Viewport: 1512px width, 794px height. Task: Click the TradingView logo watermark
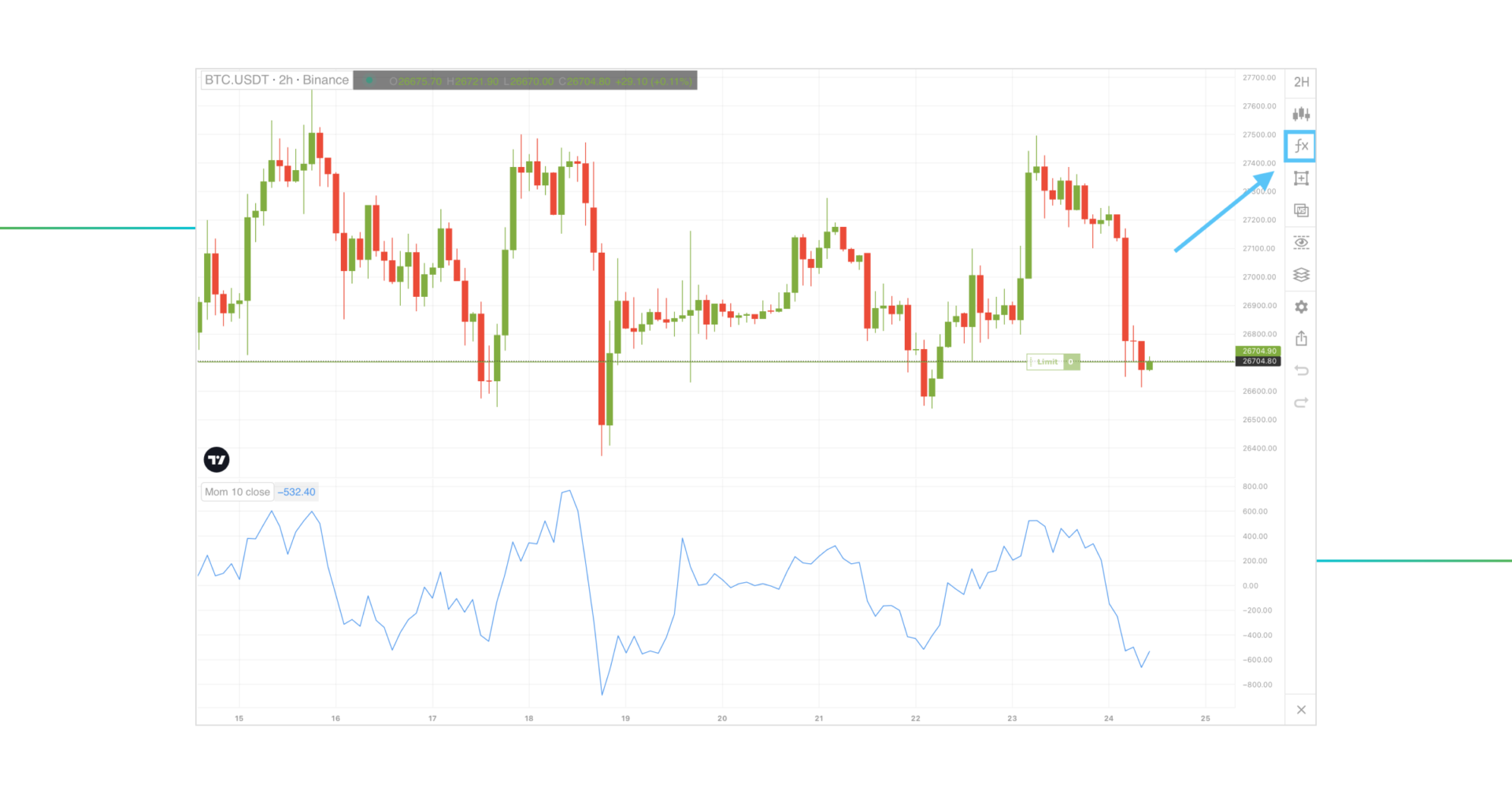click(x=216, y=459)
